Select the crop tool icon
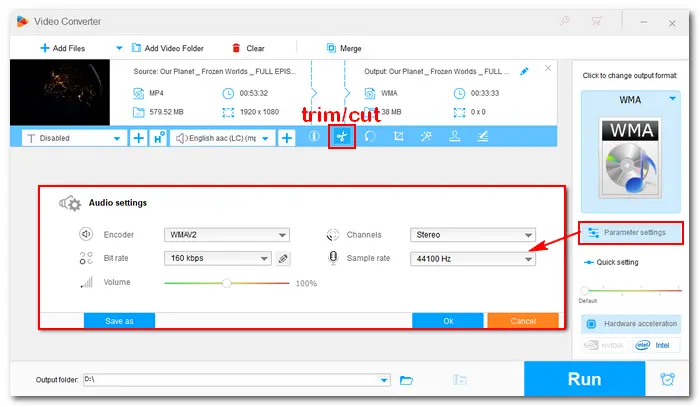The height and width of the screenshot is (407, 700). coord(398,136)
